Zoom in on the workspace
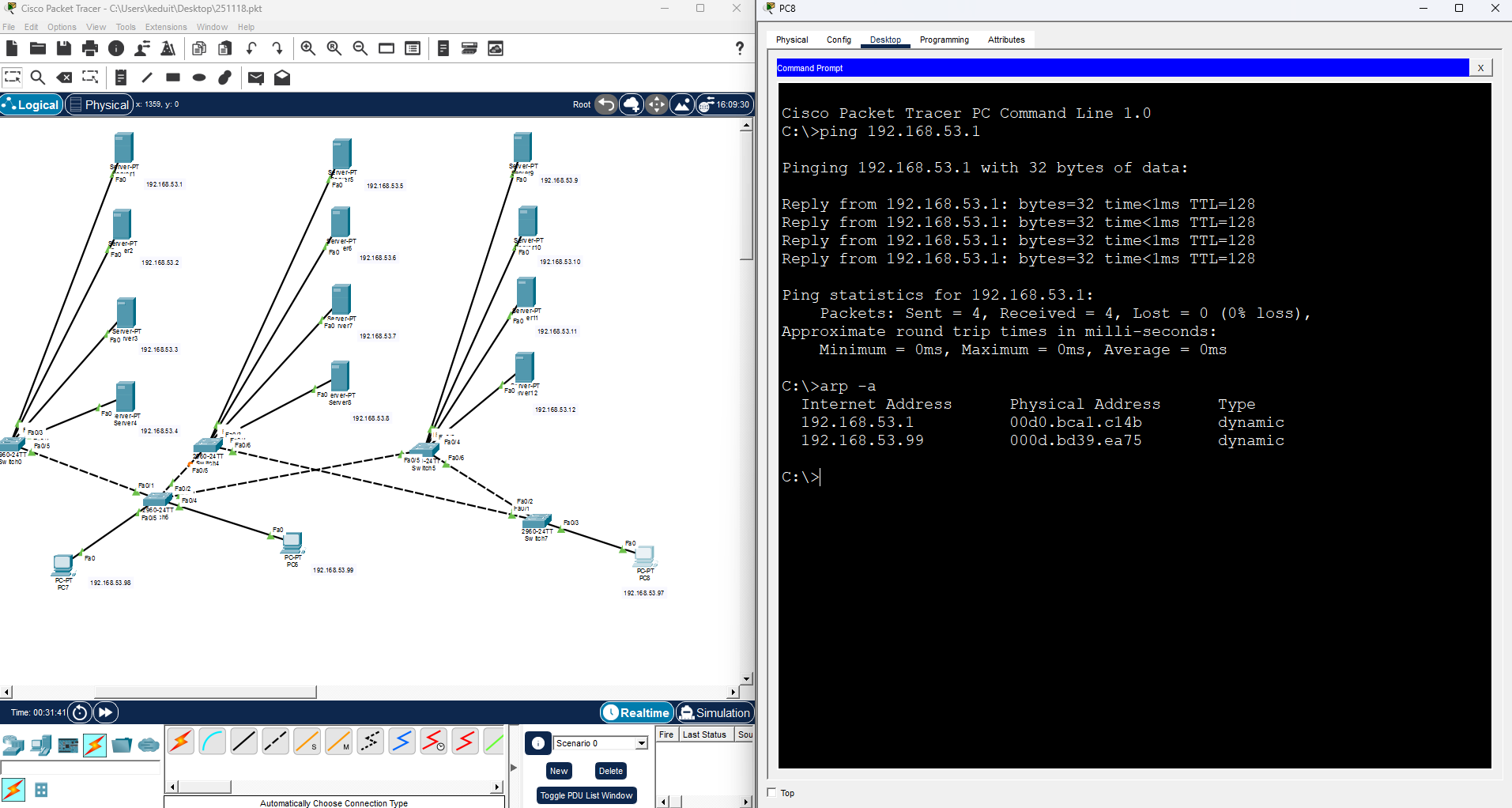This screenshot has width=1512, height=808. [308, 48]
